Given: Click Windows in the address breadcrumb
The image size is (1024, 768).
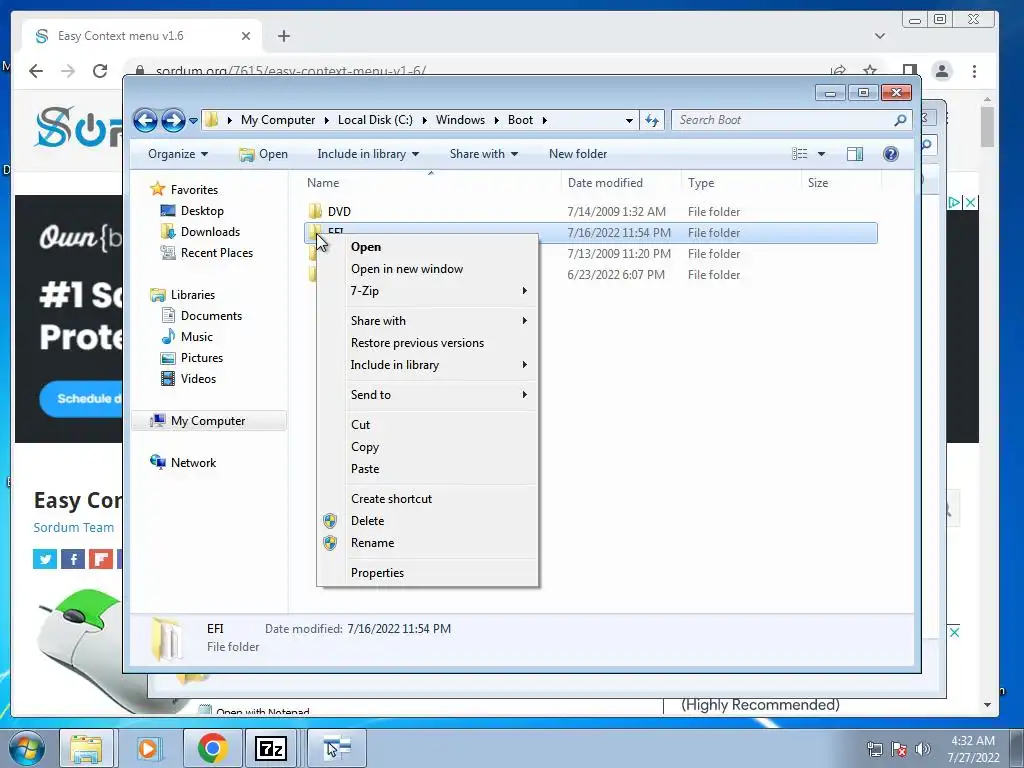Looking at the screenshot, I should click(x=460, y=120).
